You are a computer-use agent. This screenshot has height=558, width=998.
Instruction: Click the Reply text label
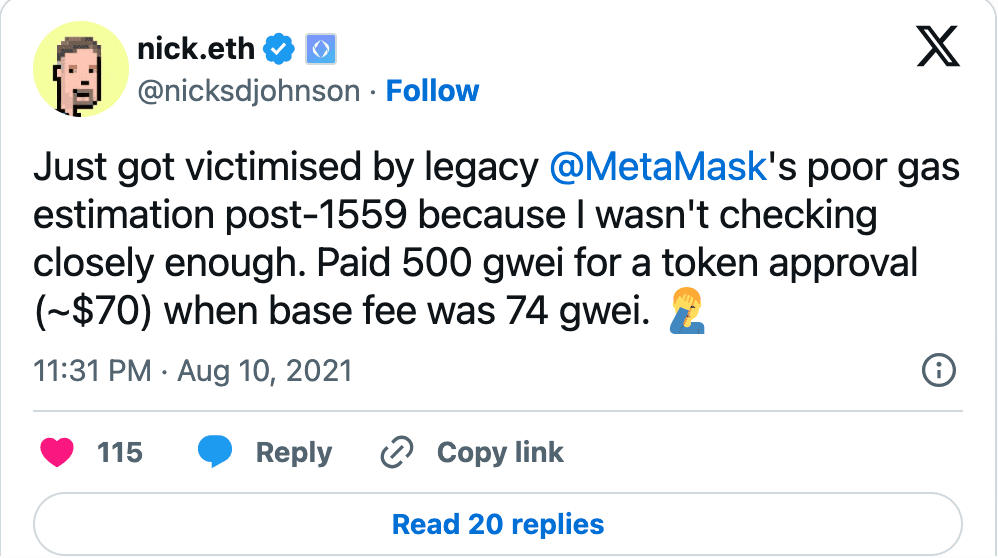[x=293, y=452]
